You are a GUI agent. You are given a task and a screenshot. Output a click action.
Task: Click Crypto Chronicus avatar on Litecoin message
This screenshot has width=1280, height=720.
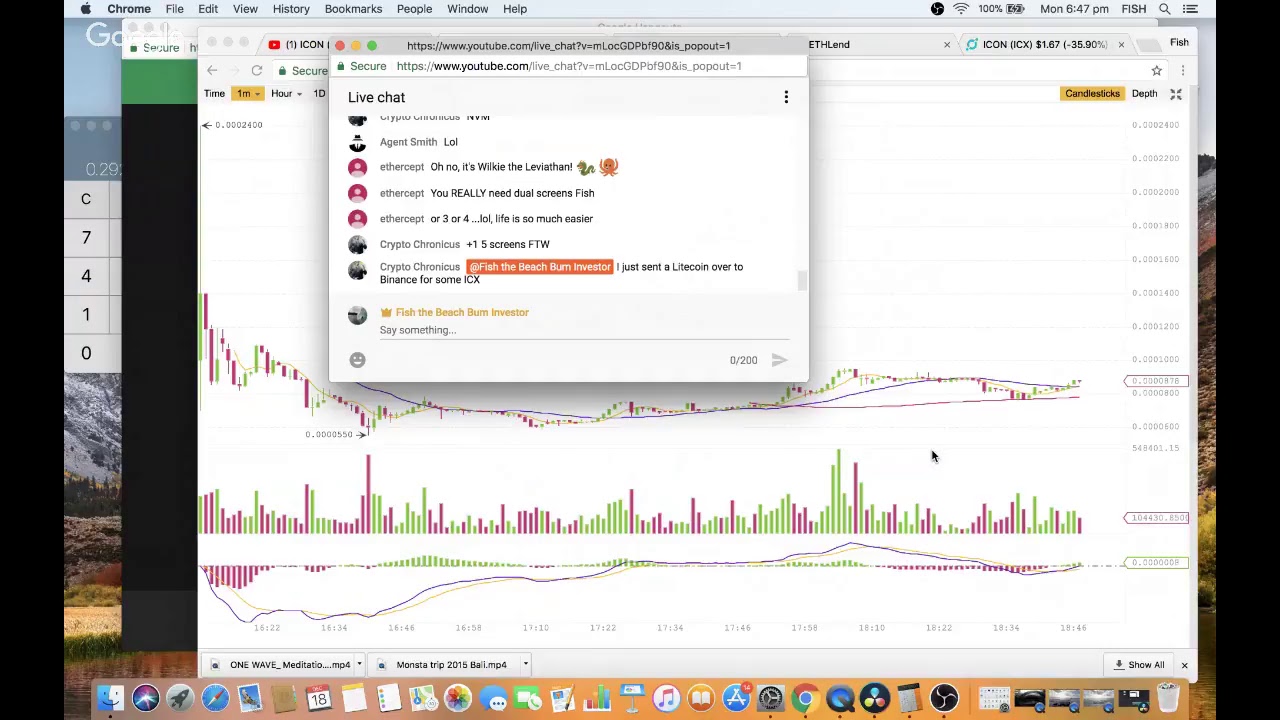point(357,270)
